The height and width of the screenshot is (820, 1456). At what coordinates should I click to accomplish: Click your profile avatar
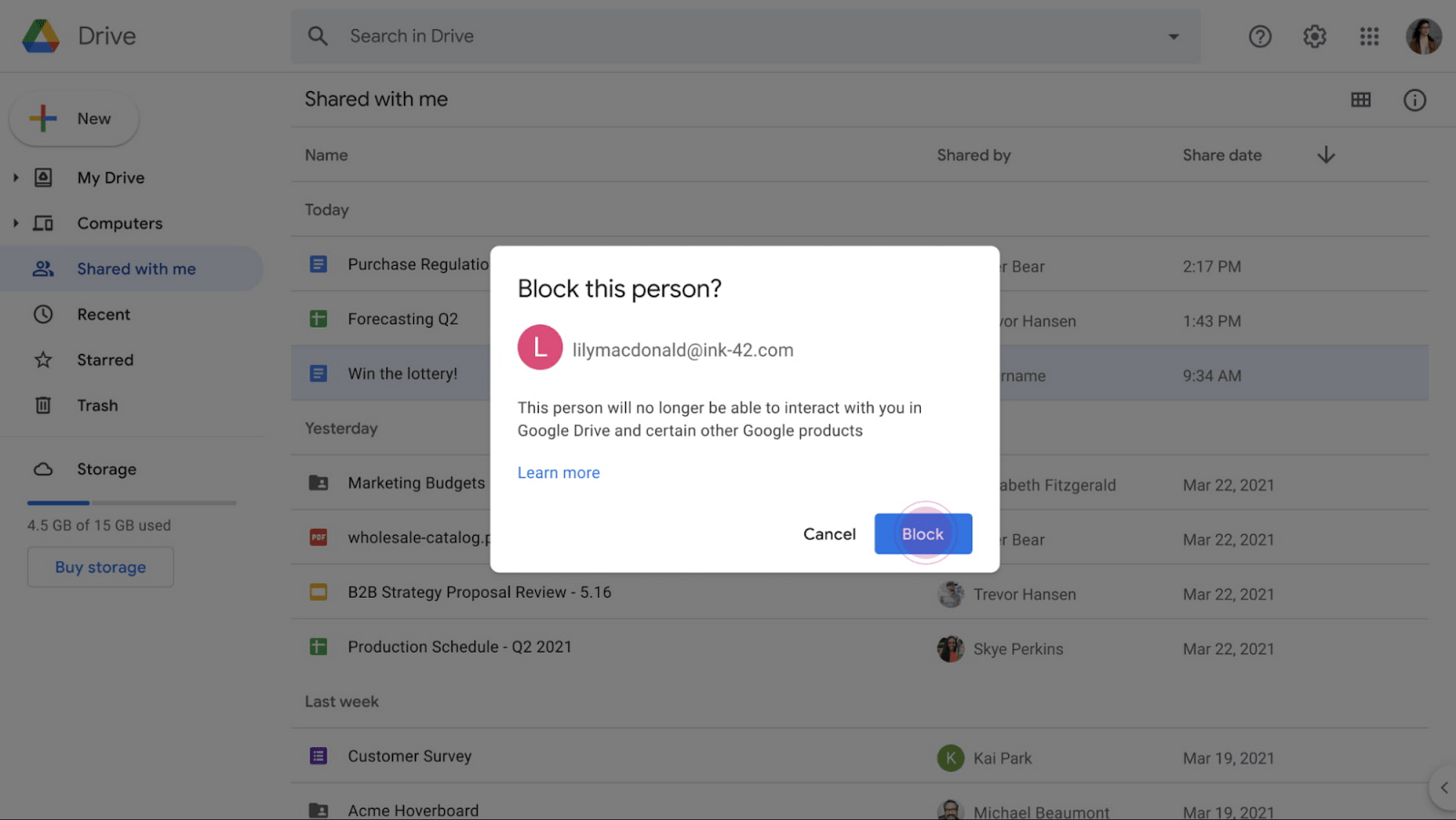[x=1422, y=36]
